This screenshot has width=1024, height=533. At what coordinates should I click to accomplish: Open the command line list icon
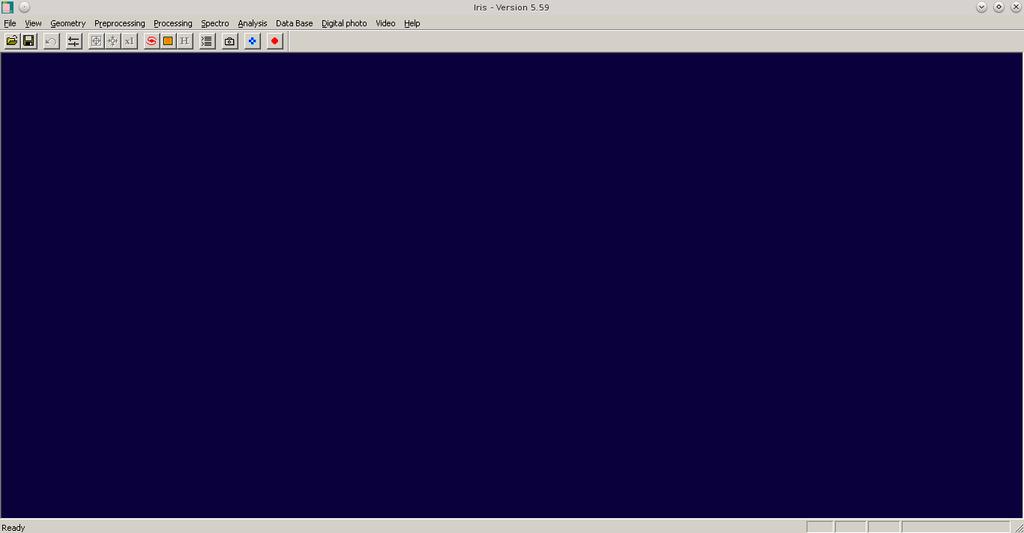[x=207, y=41]
